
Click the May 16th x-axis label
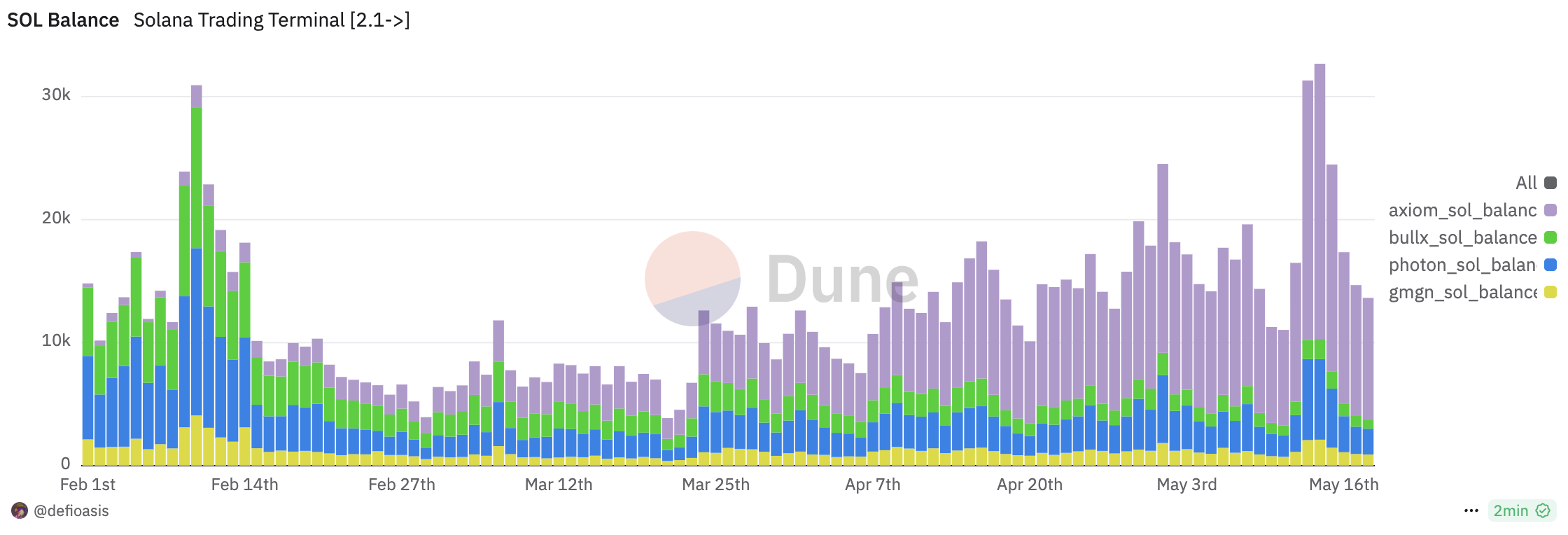pyautogui.click(x=1343, y=484)
